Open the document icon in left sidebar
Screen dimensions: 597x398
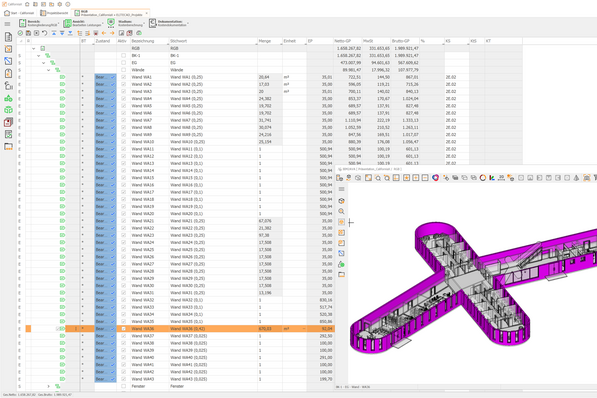coord(8,37)
